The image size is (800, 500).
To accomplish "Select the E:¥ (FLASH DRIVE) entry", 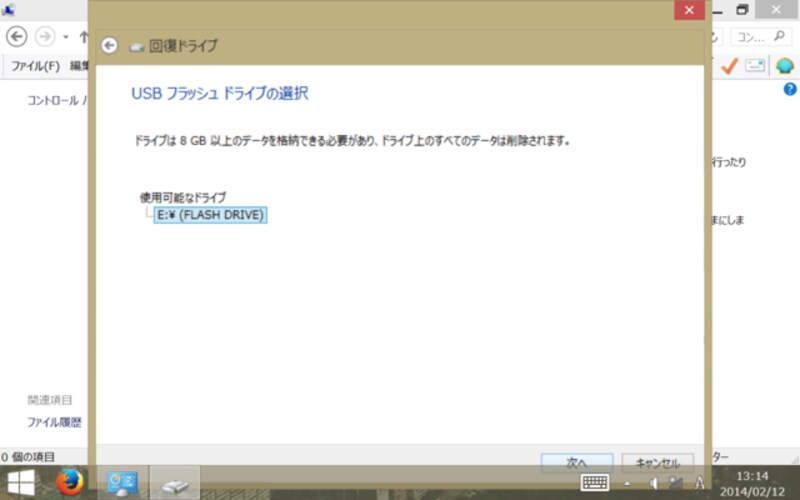I will 210,215.
